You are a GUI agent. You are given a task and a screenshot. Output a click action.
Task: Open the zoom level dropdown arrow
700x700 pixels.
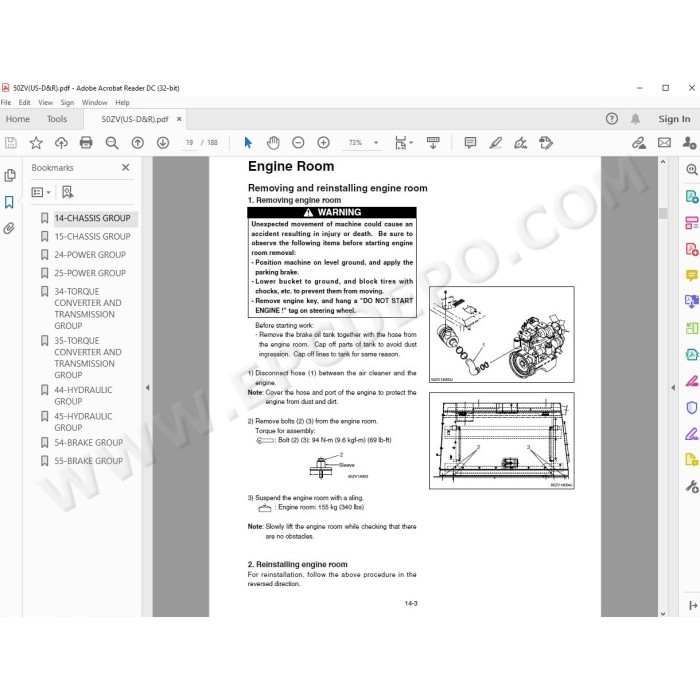(x=376, y=143)
